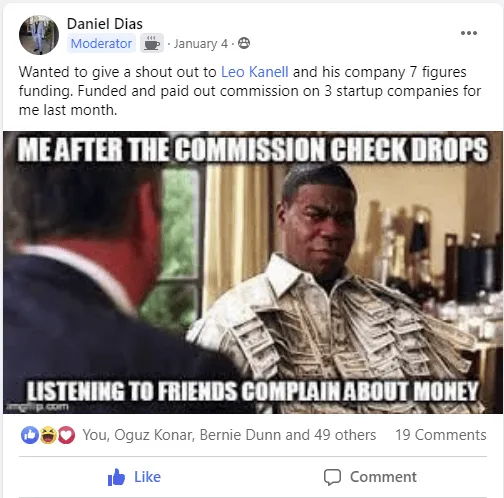
Task: Click the laughing haha reaction icon
Action: [x=48, y=435]
